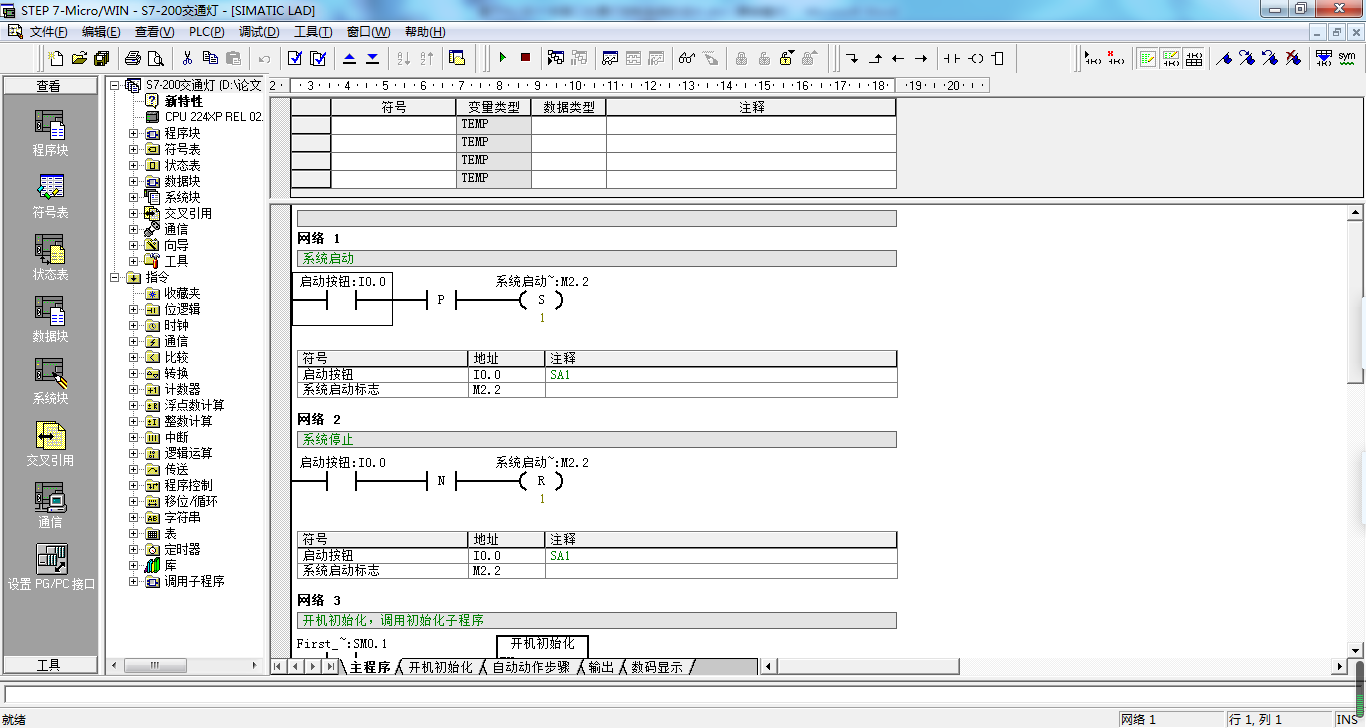This screenshot has height=728, width=1366.
Task: Collapse the 指令 tree node
Action: point(116,277)
